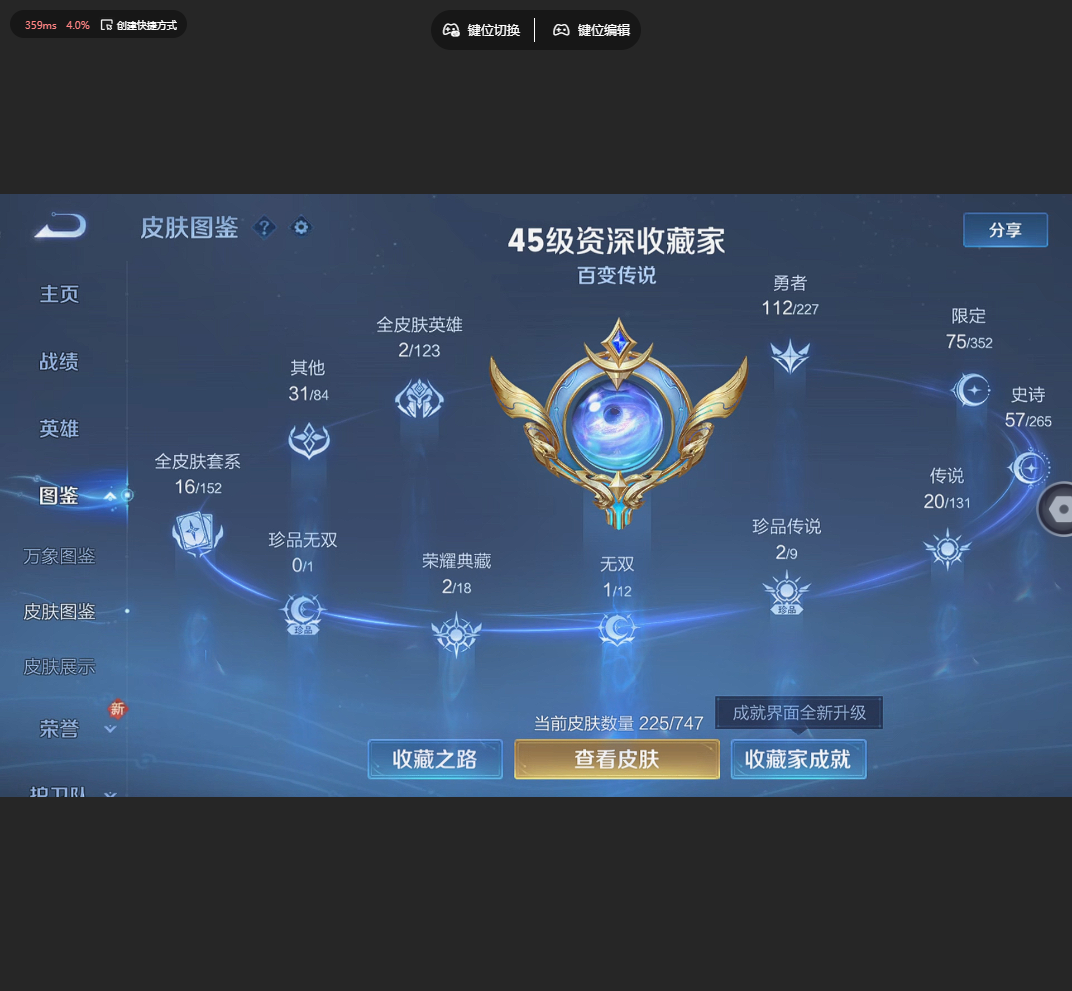The height and width of the screenshot is (991, 1072).
Task: Open the help icon beside 皮肤图鉴 title
Action: 264,227
